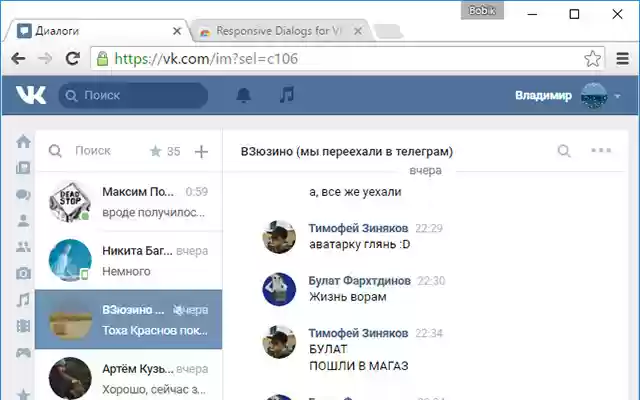Start new conversation with plus icon
Viewport: 640px width, 400px height.
[x=201, y=151]
